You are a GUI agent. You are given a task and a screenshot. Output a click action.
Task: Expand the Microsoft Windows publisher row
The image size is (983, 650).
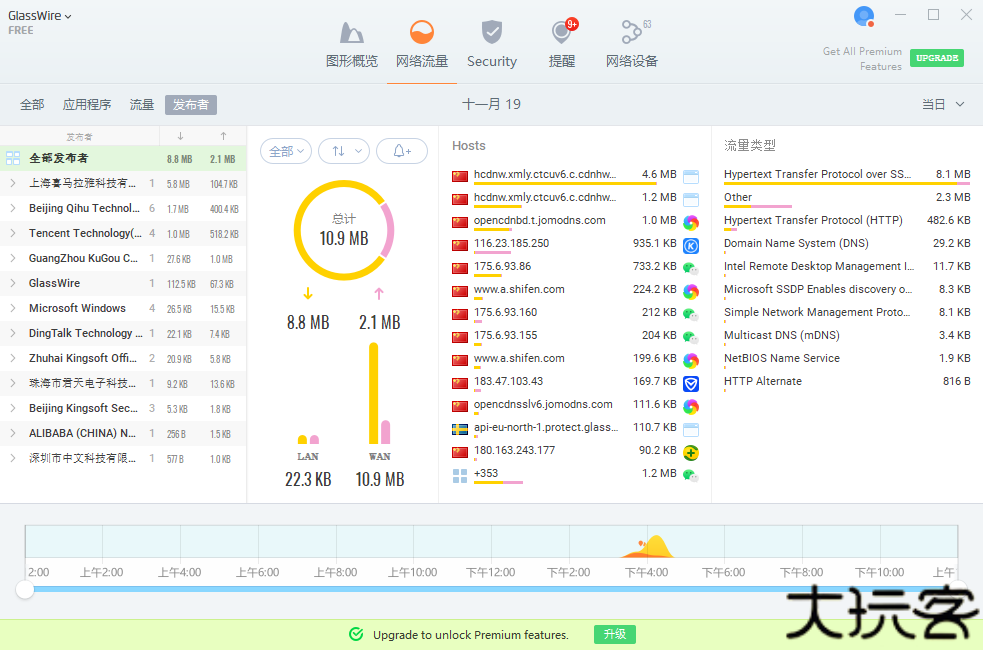click(x=13, y=308)
